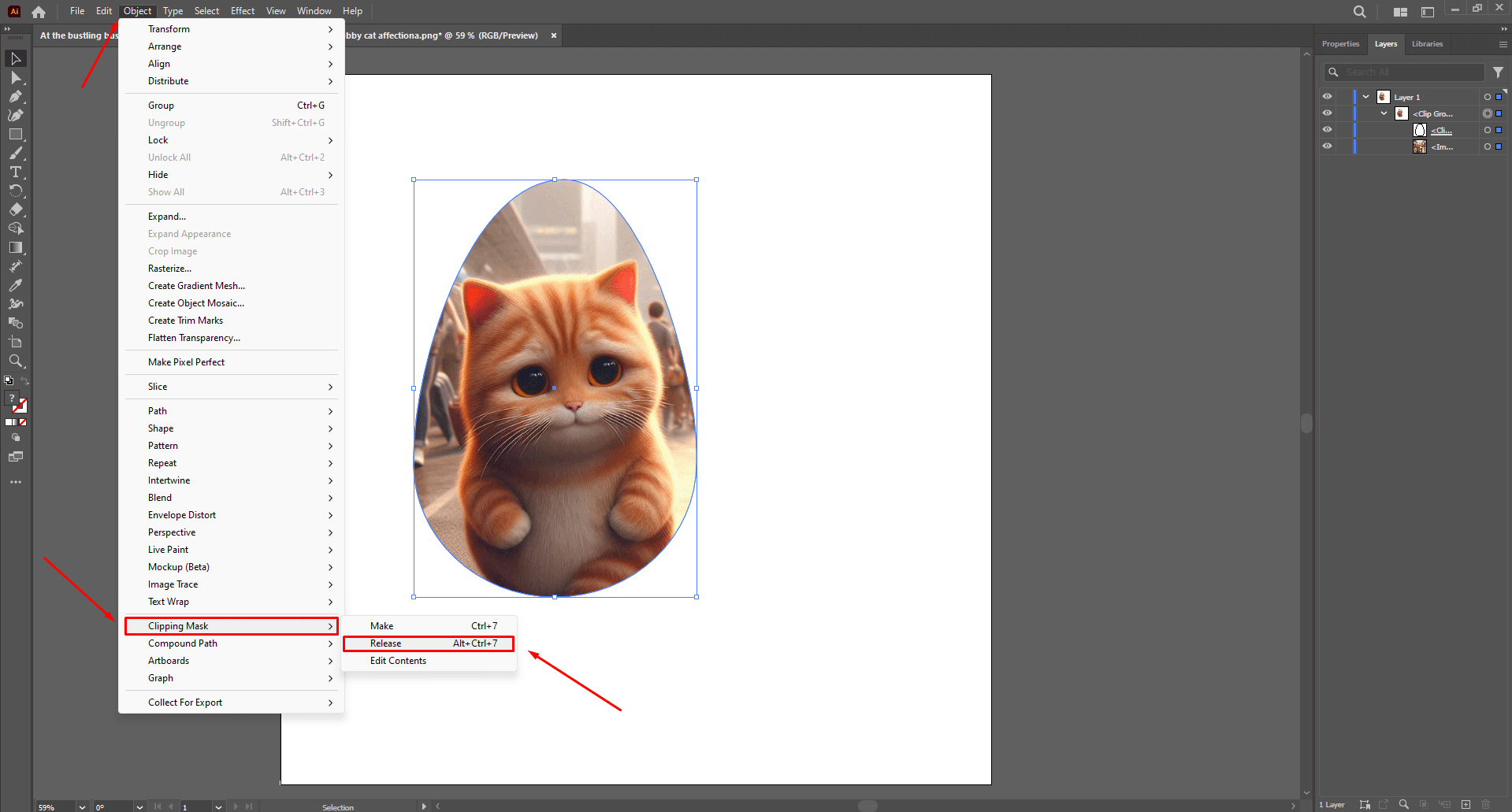
Task: Collapse the Layer 1 tree entry
Action: [x=1365, y=96]
